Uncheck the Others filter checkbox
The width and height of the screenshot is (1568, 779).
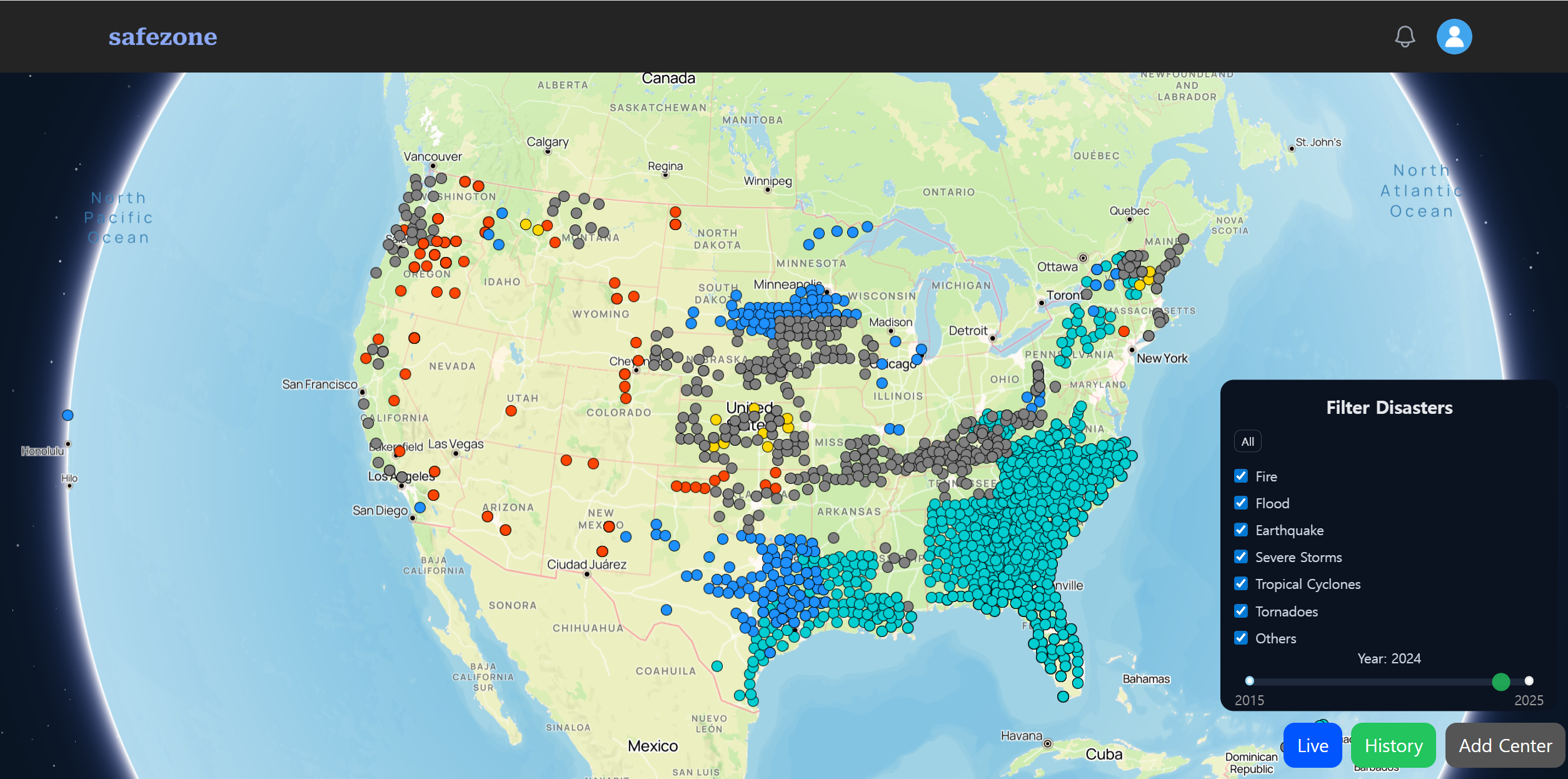tap(1241, 638)
